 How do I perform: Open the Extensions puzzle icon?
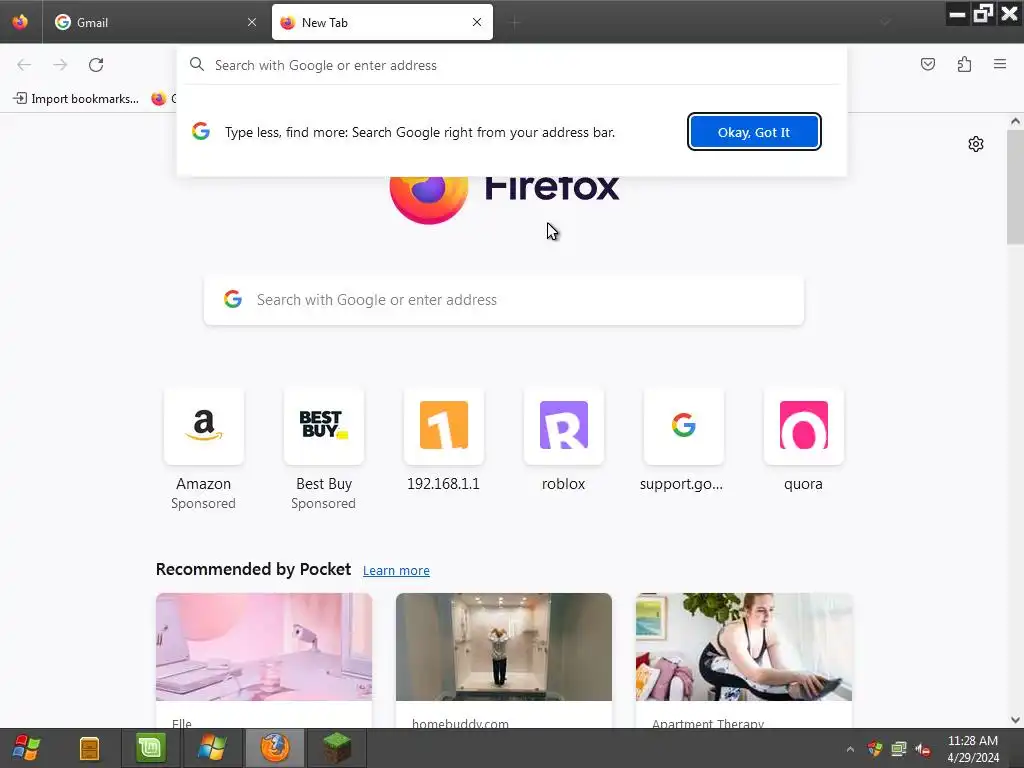(964, 64)
